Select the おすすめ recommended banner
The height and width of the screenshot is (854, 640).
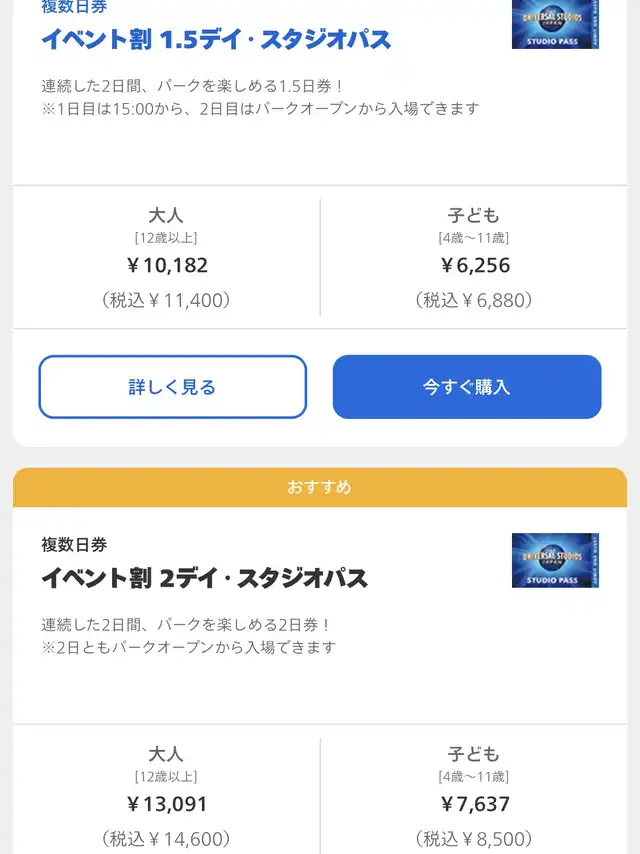point(320,487)
